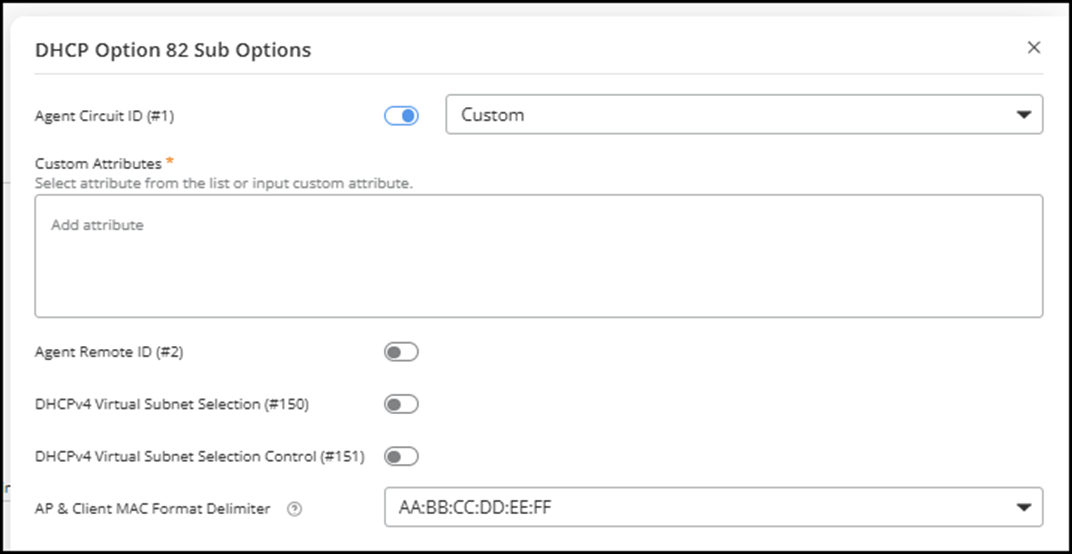The width and height of the screenshot is (1072, 554).
Task: Focus the Add attribute input box
Action: [x=538, y=255]
